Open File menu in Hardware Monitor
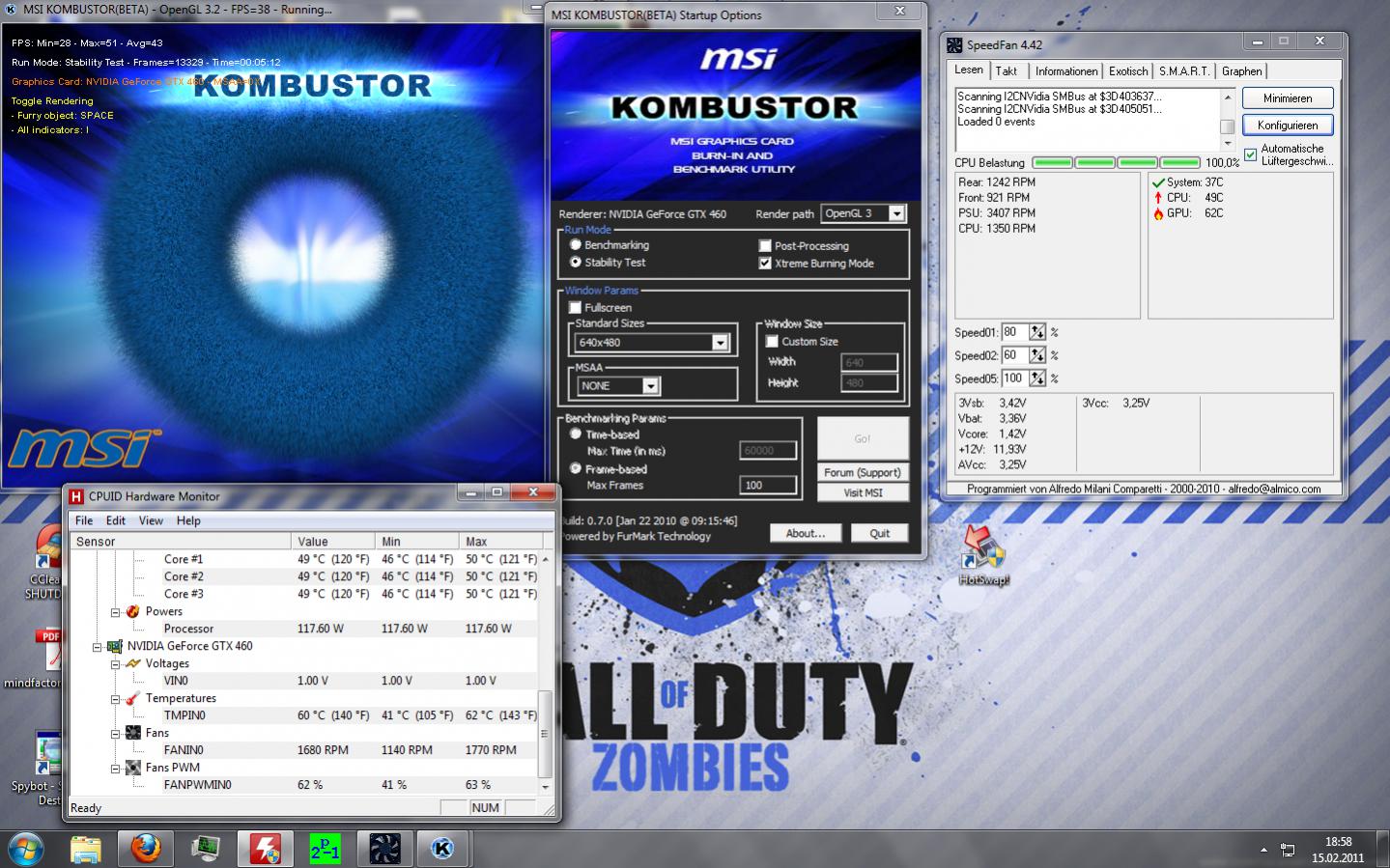This screenshot has height=868, width=1390. click(x=84, y=520)
